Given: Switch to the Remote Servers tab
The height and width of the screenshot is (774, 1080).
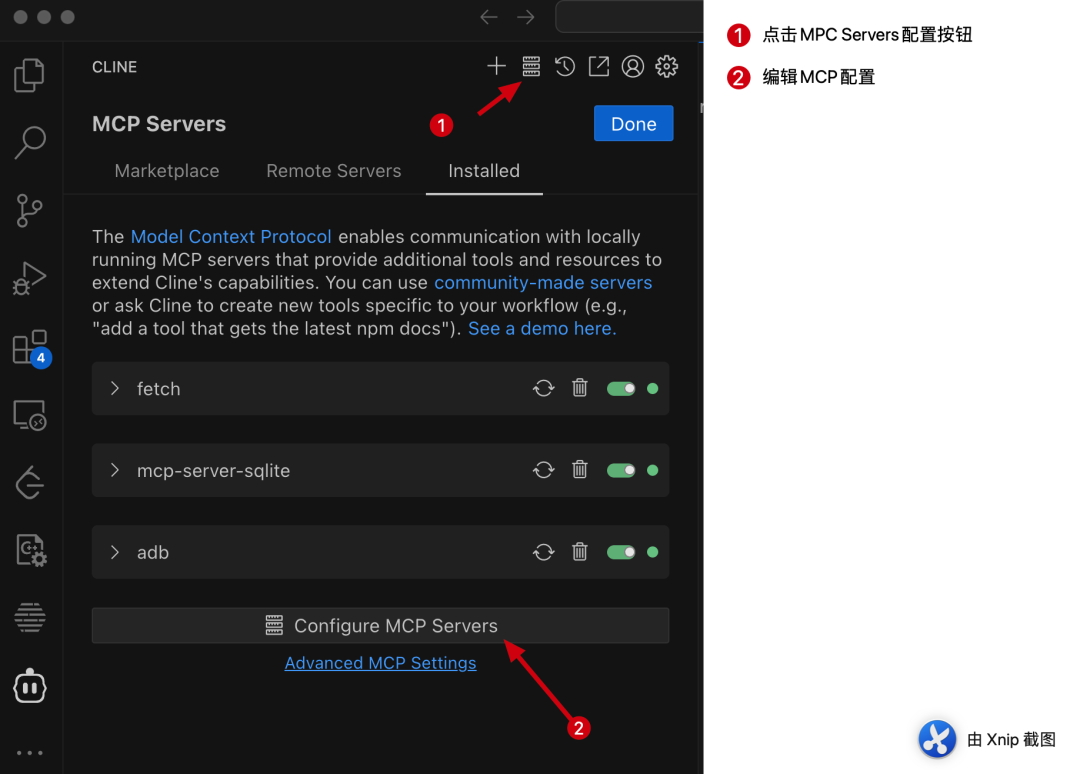Looking at the screenshot, I should [333, 171].
